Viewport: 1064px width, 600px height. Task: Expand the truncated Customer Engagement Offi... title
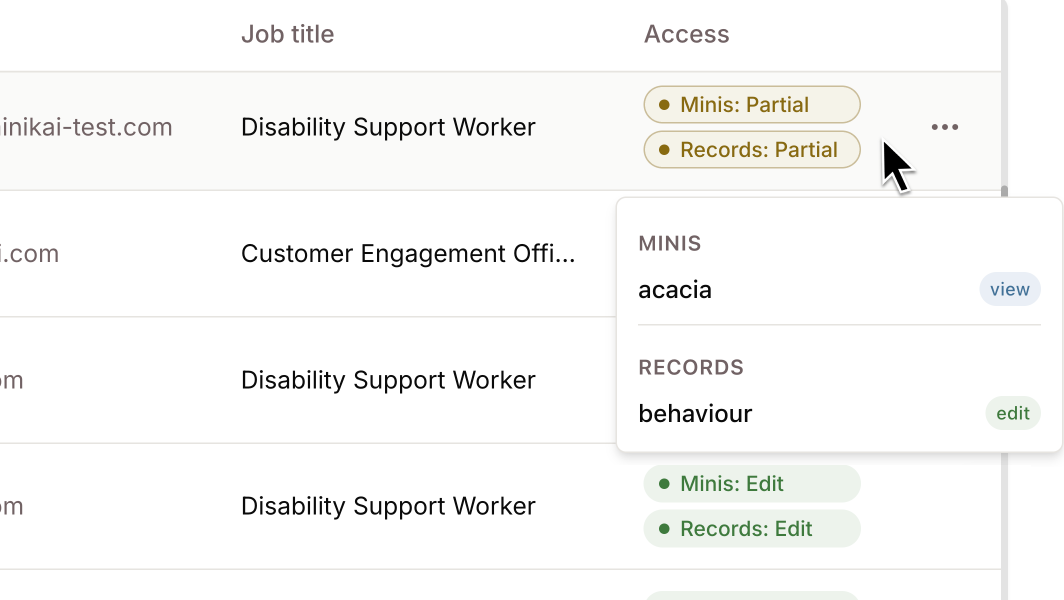coord(408,254)
